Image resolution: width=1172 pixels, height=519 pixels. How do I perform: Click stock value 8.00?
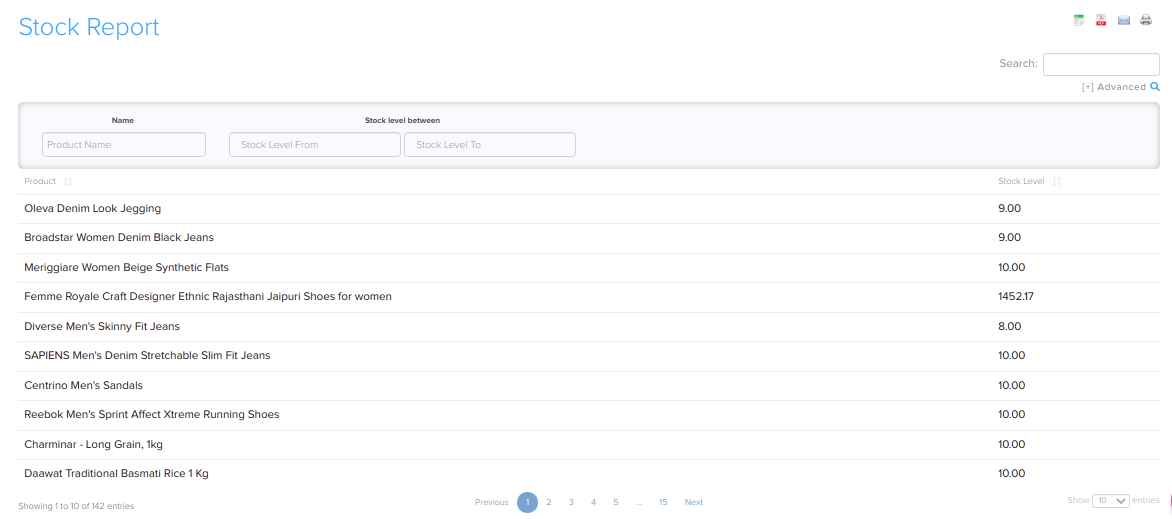pyautogui.click(x=1009, y=326)
